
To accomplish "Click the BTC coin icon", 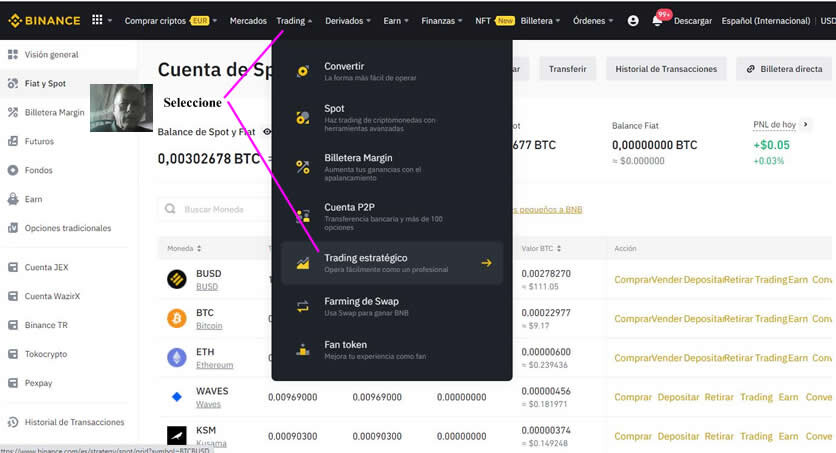I will (x=177, y=318).
